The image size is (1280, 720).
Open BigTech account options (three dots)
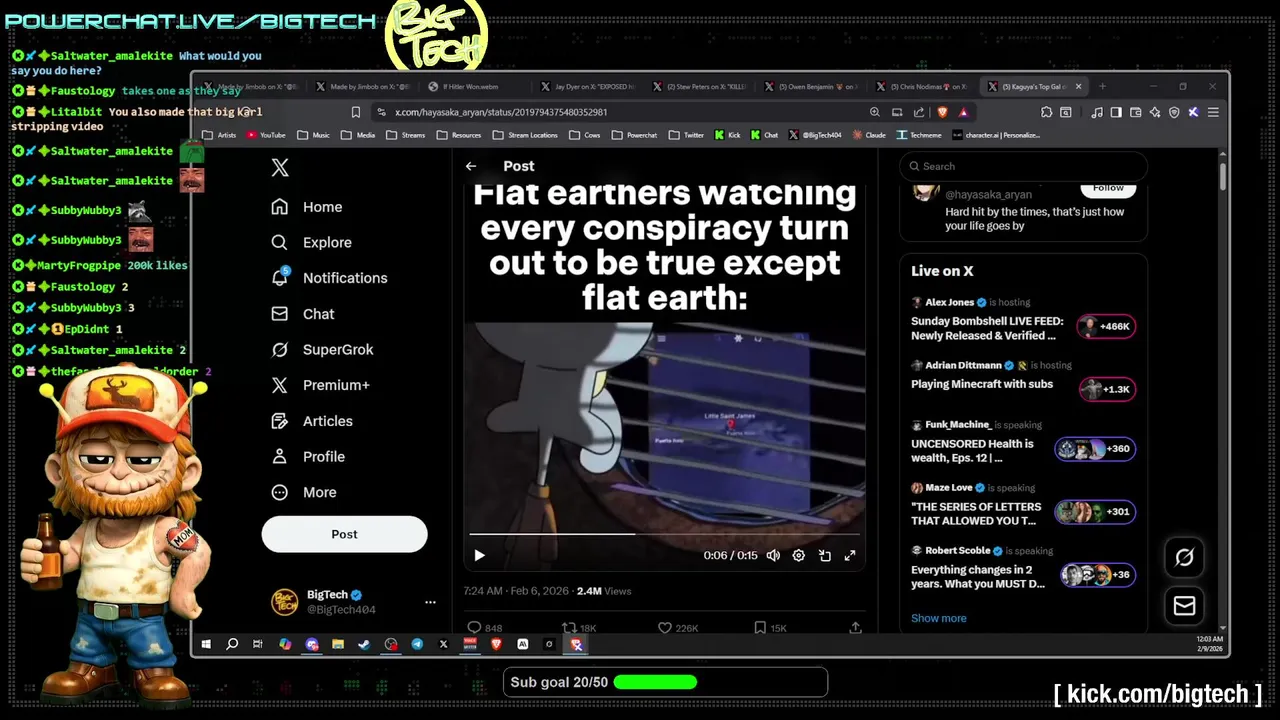click(430, 602)
